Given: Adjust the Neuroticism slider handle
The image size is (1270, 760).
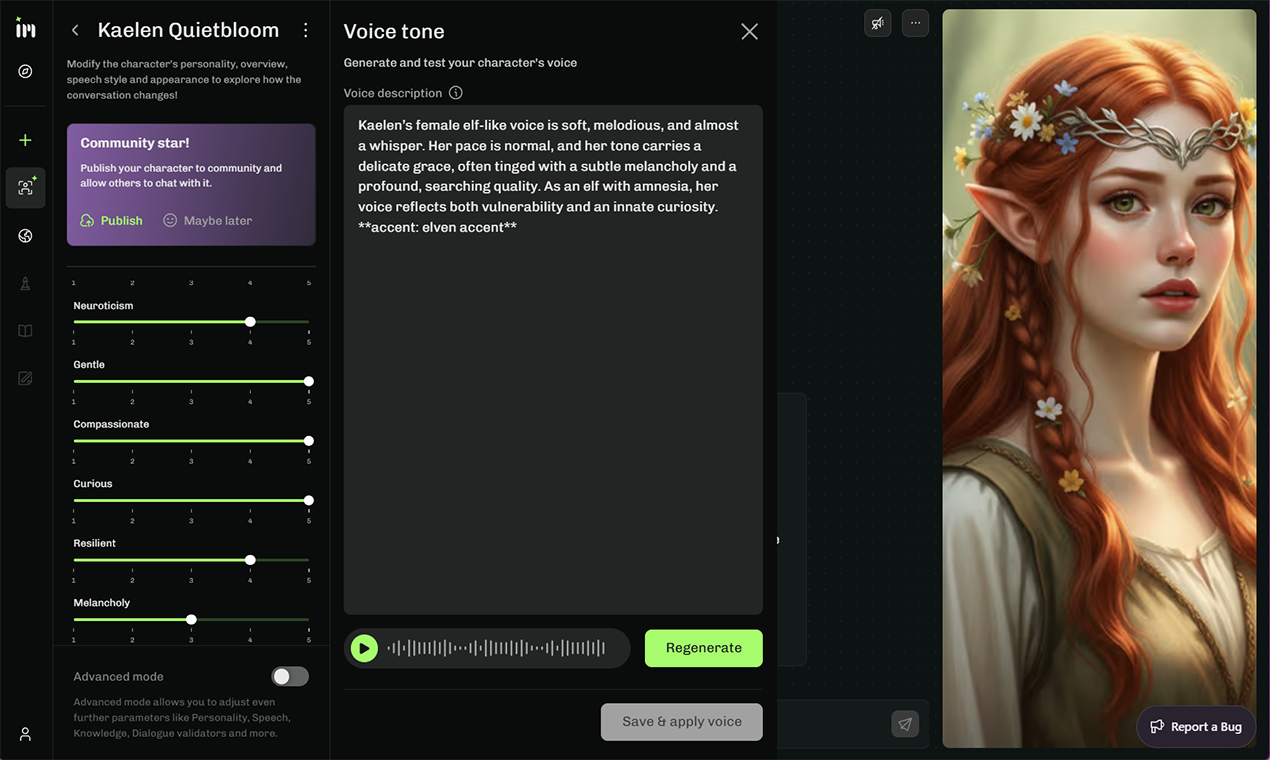Looking at the screenshot, I should click(x=250, y=322).
